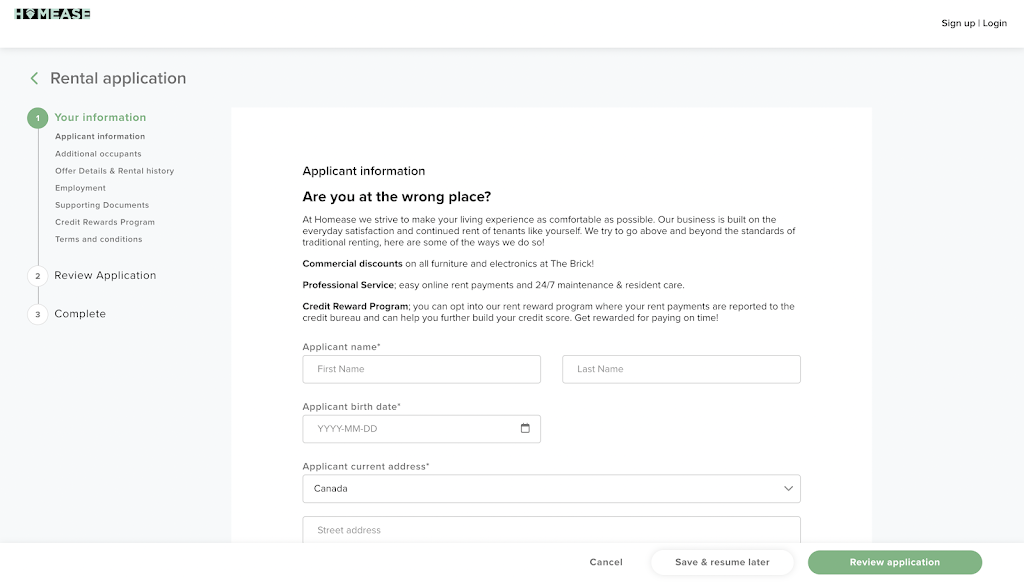Click the Login link
Viewport: 1024px width, 582px height.
pos(995,23)
